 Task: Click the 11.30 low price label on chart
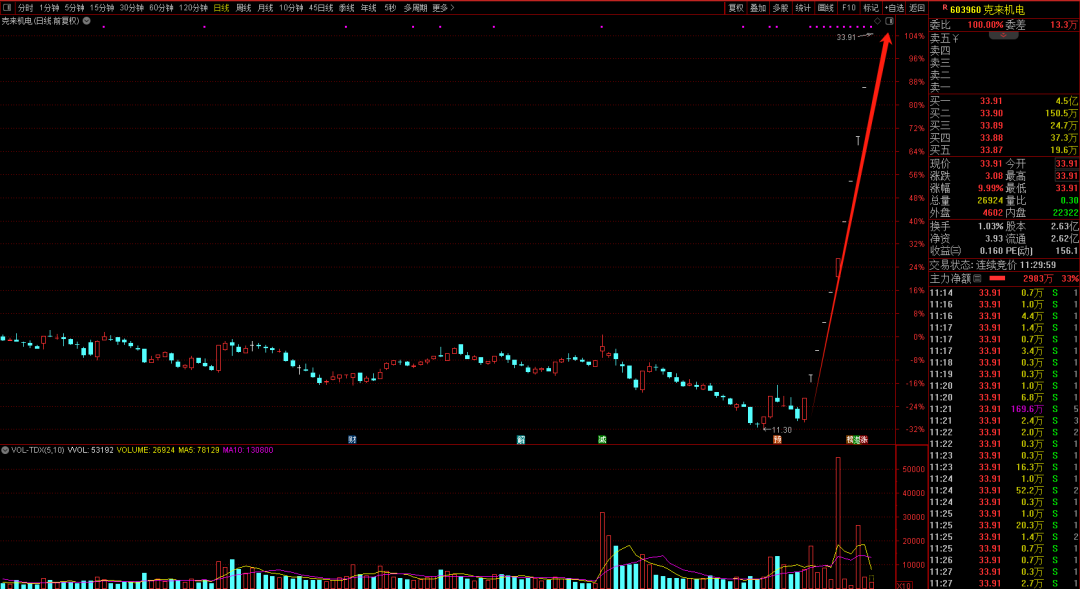click(782, 430)
